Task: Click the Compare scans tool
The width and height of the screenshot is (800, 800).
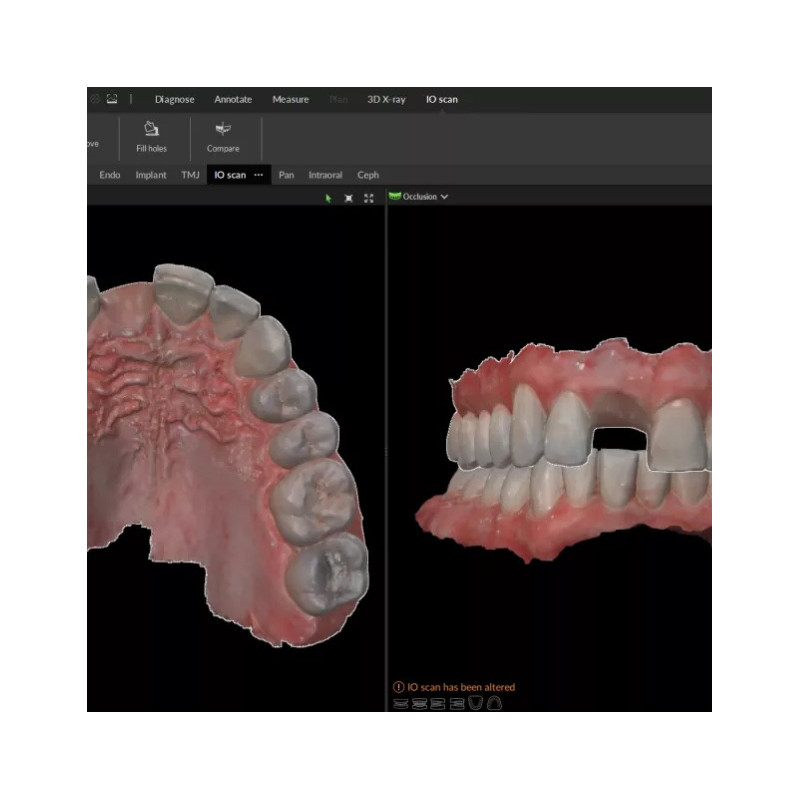Action: pyautogui.click(x=223, y=137)
